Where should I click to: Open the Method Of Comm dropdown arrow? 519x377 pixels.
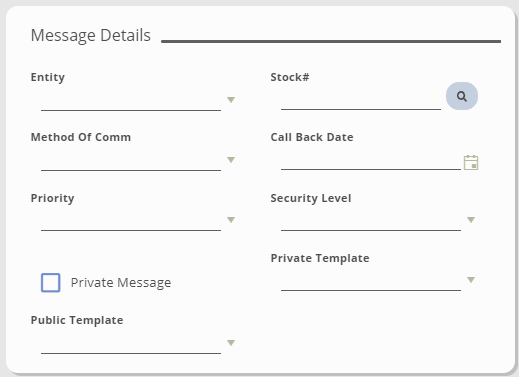click(231, 160)
